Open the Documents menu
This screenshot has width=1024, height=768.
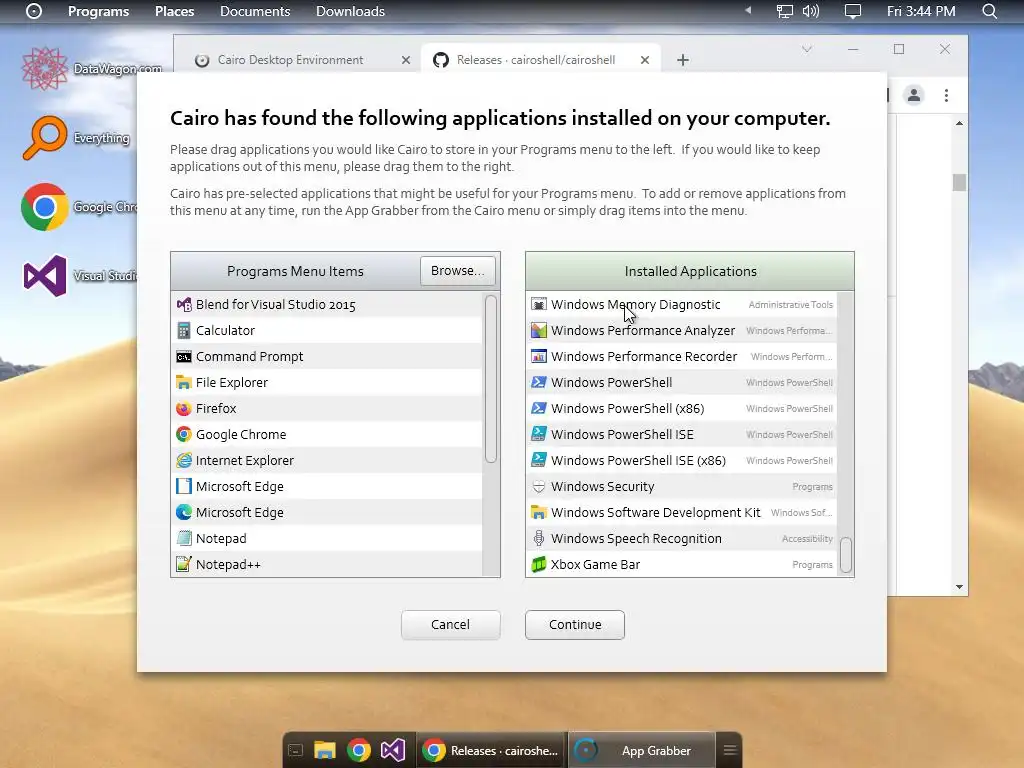tap(255, 11)
